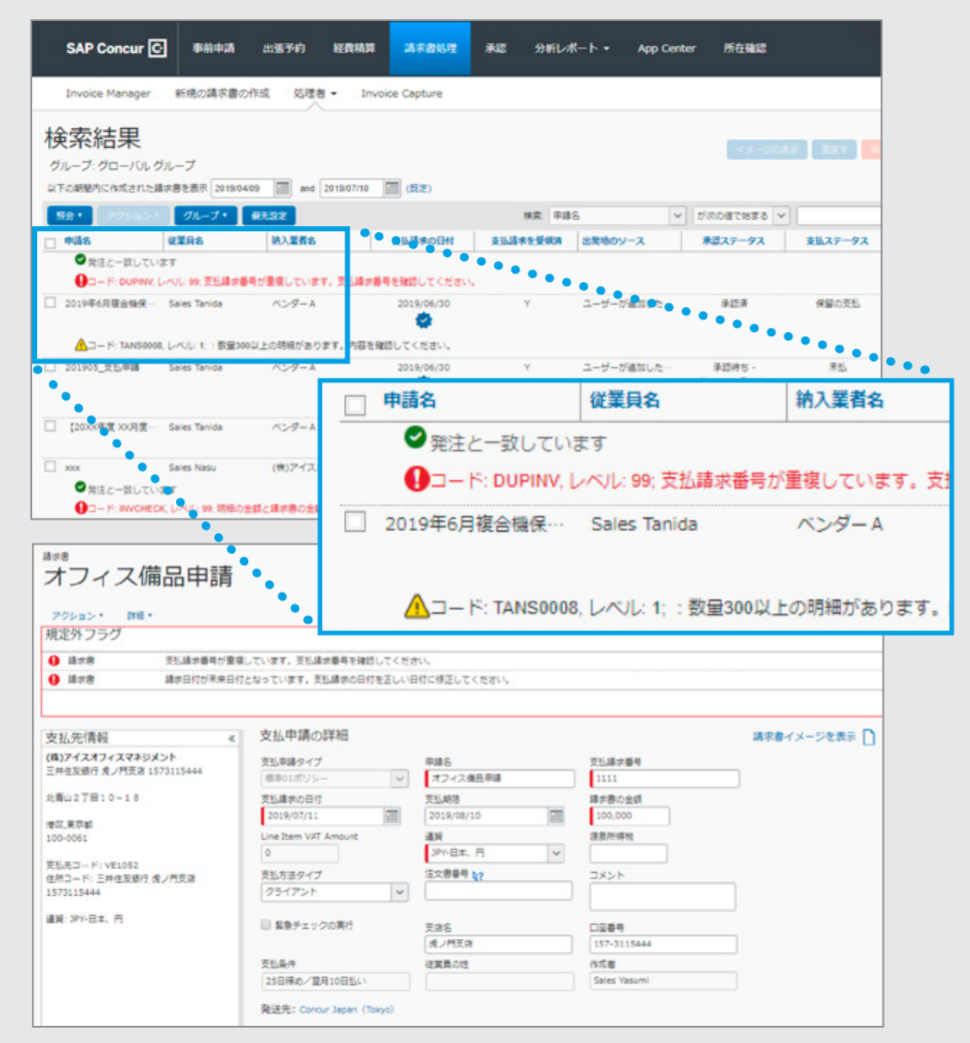
Task: Click the 支払請求番号 input field
Action: pyautogui.click(x=664, y=779)
